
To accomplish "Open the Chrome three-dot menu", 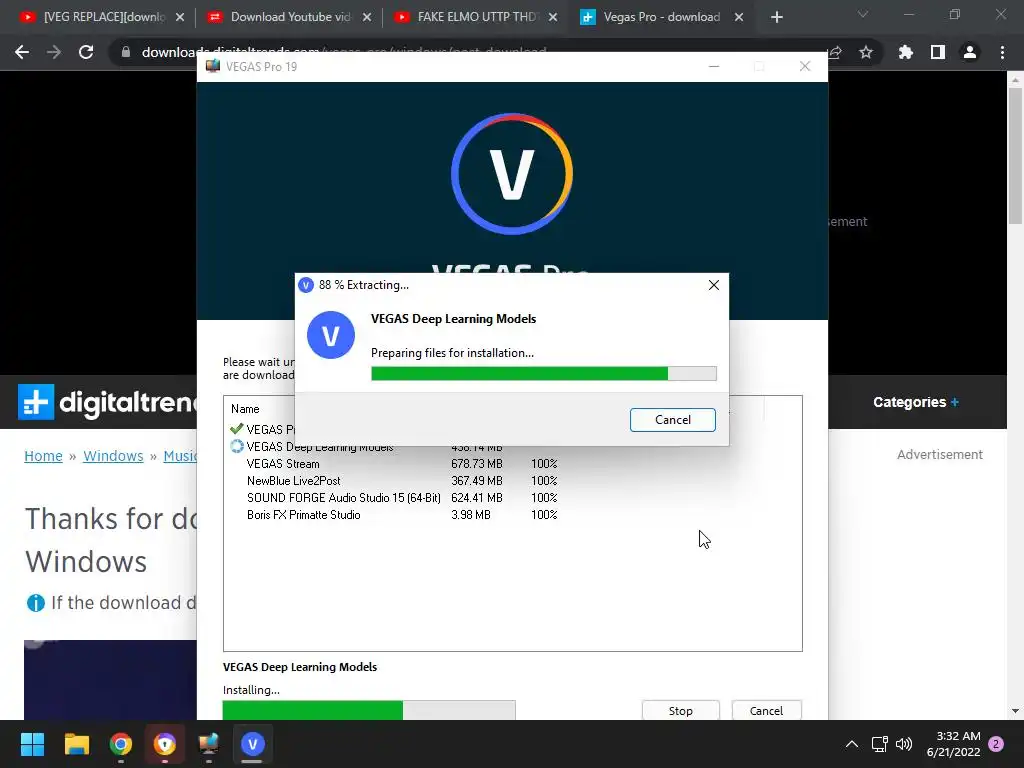I will (1002, 52).
